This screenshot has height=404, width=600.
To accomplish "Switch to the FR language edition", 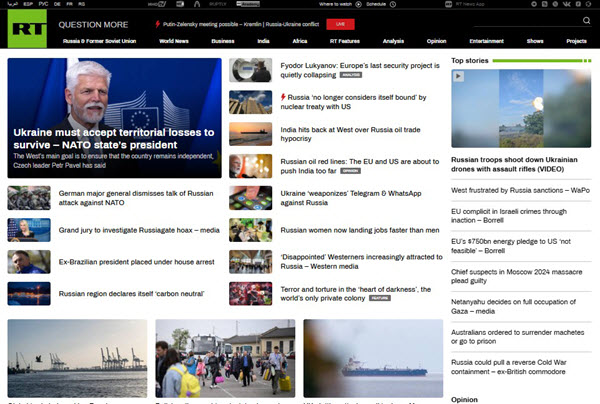I will pyautogui.click(x=69, y=4).
